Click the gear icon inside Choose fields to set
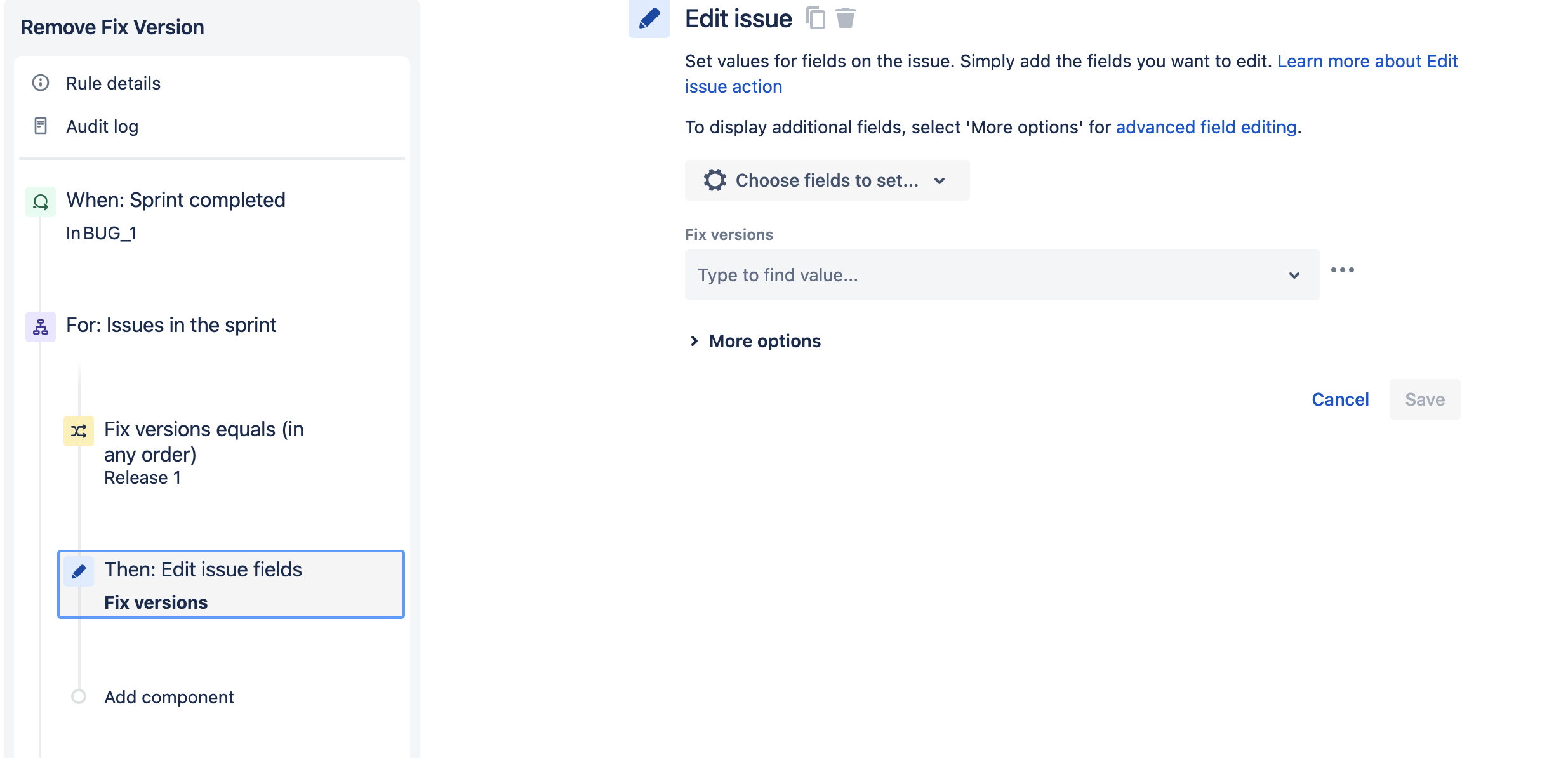The image size is (1568, 758). pos(715,180)
